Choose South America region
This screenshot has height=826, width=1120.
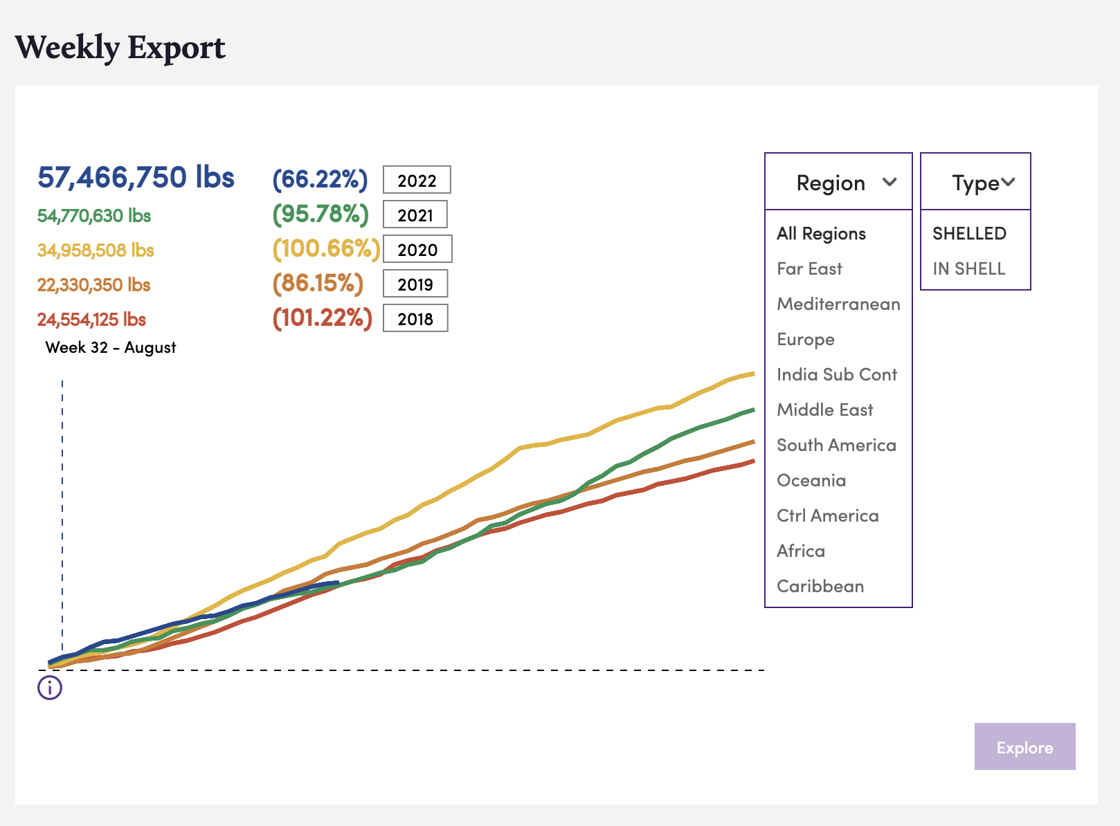pos(836,445)
